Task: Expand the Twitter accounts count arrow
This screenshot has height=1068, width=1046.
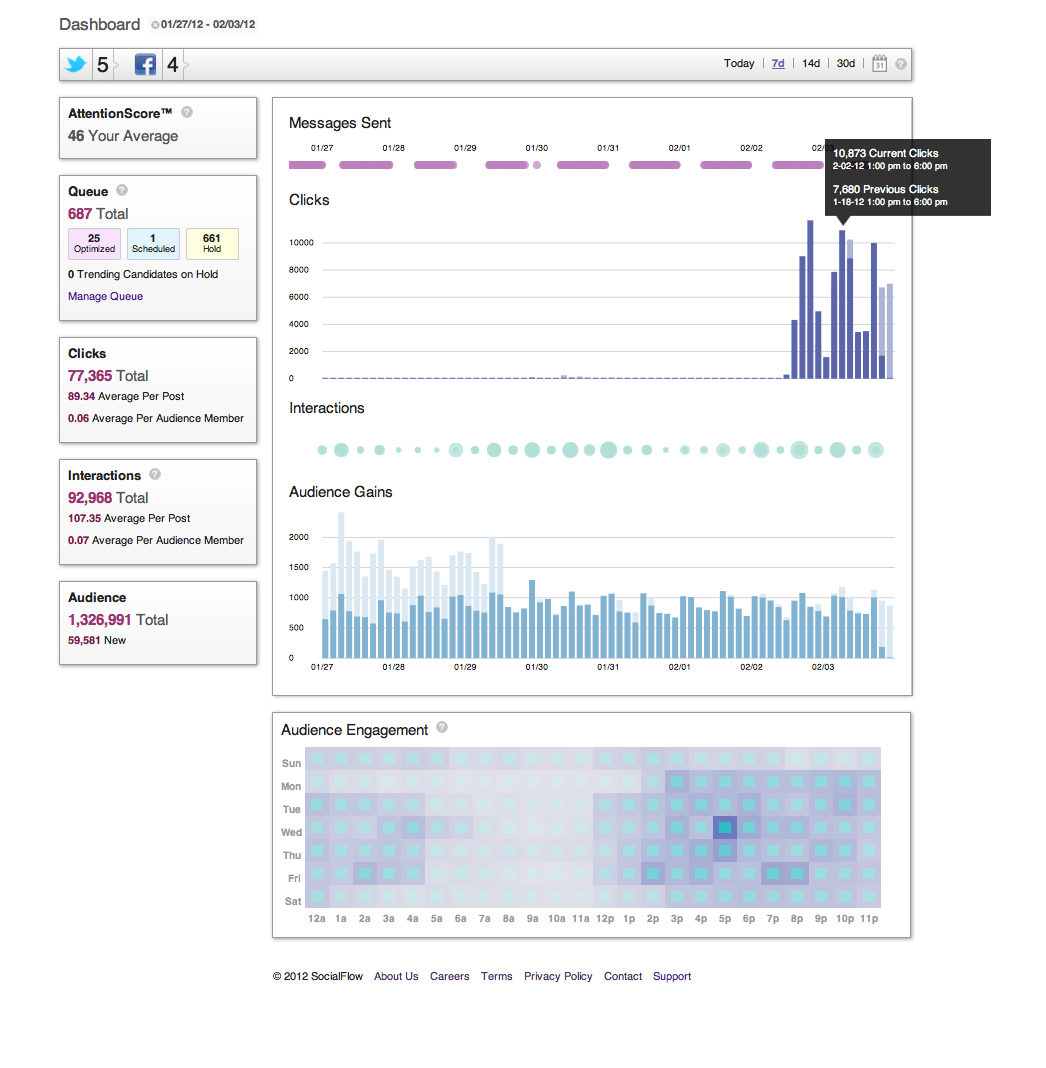Action: click(115, 65)
